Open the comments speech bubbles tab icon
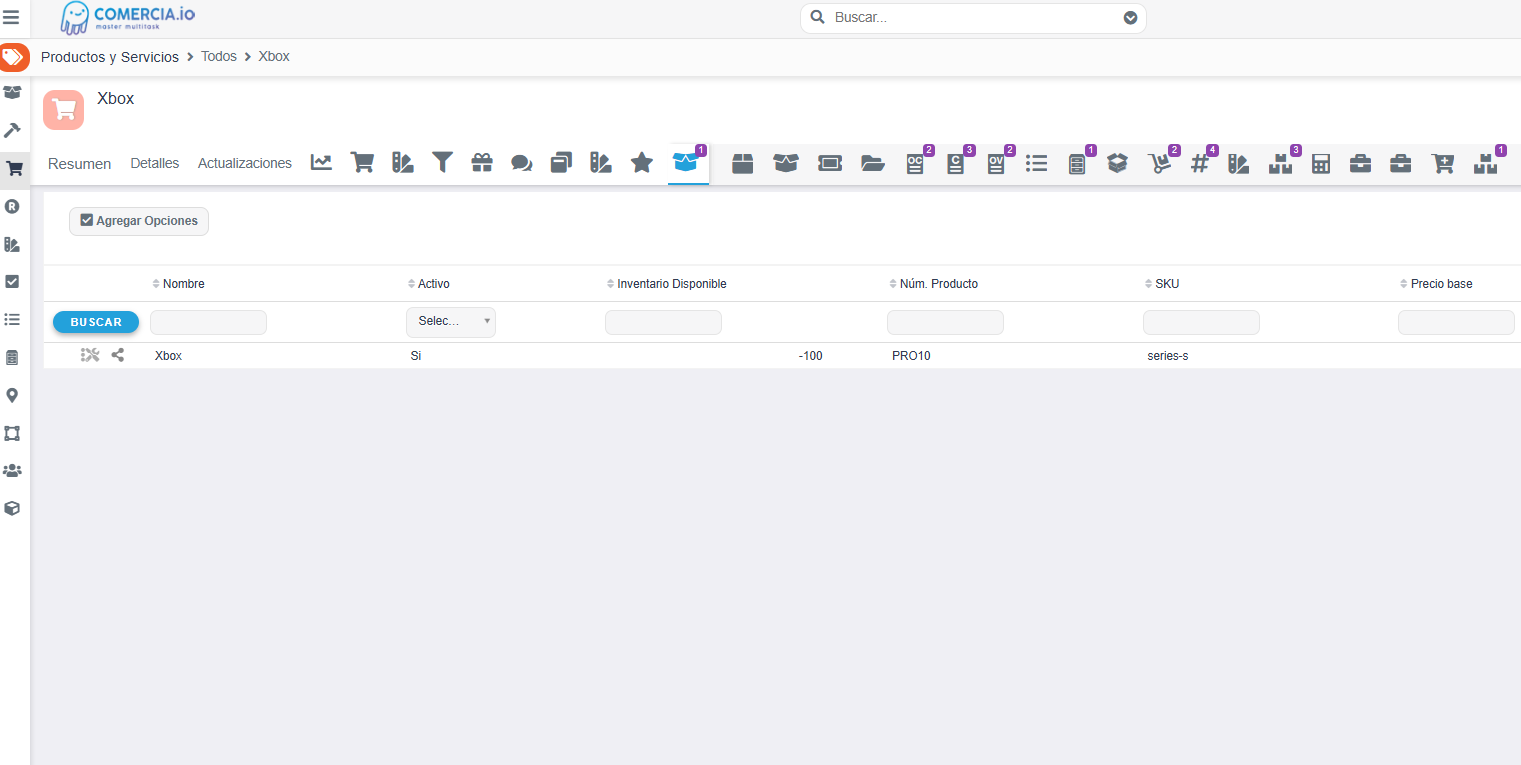Image resolution: width=1521 pixels, height=765 pixels. click(x=522, y=162)
